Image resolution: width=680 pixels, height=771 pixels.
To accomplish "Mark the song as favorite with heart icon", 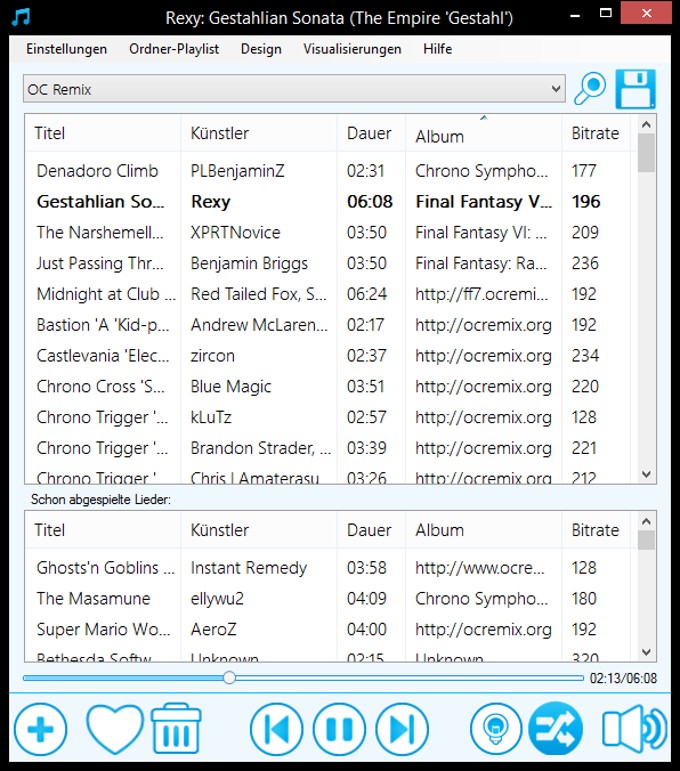I will pos(115,729).
